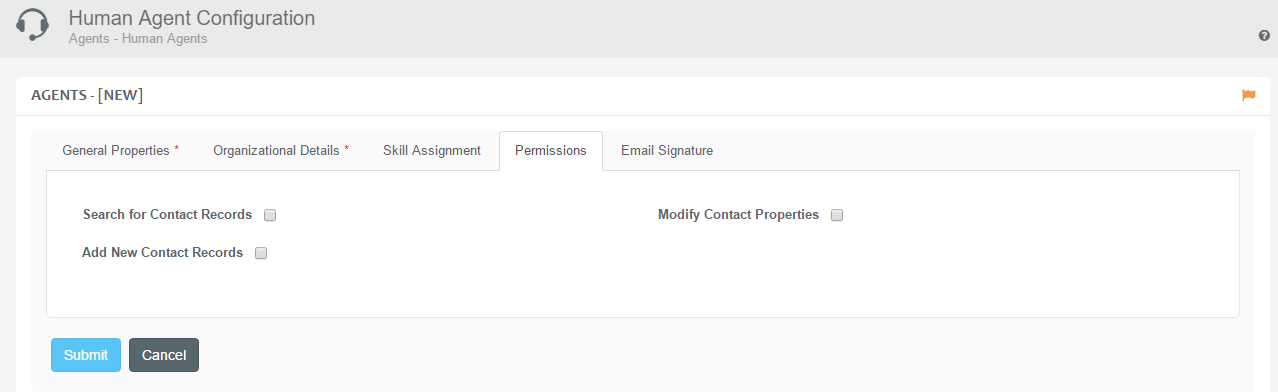This screenshot has height=392, width=1278.
Task: Click the Agents - Human Agents breadcrumb
Action: pos(138,39)
